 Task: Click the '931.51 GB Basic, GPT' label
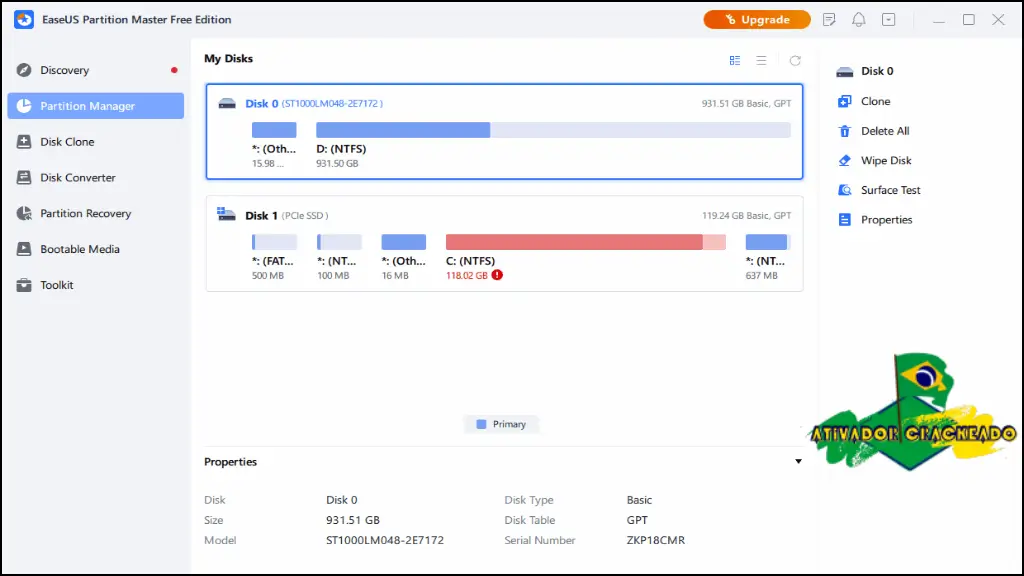(746, 103)
